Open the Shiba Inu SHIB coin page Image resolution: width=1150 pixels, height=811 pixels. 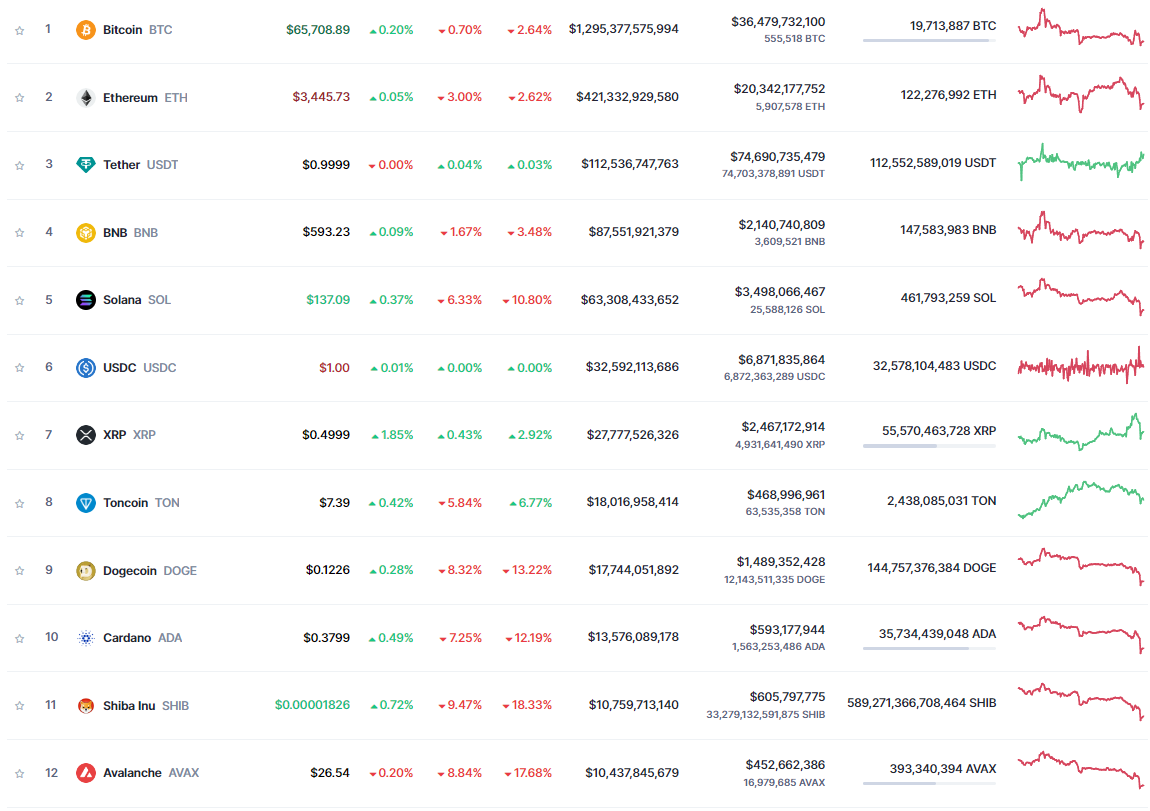click(x=146, y=705)
